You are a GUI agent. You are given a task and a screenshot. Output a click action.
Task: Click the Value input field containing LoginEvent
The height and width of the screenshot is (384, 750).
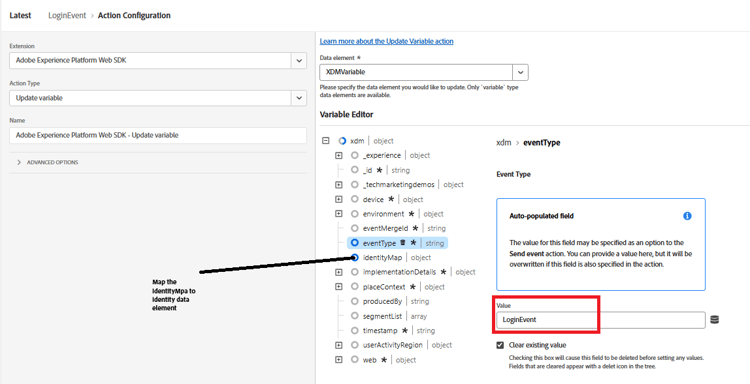click(600, 320)
